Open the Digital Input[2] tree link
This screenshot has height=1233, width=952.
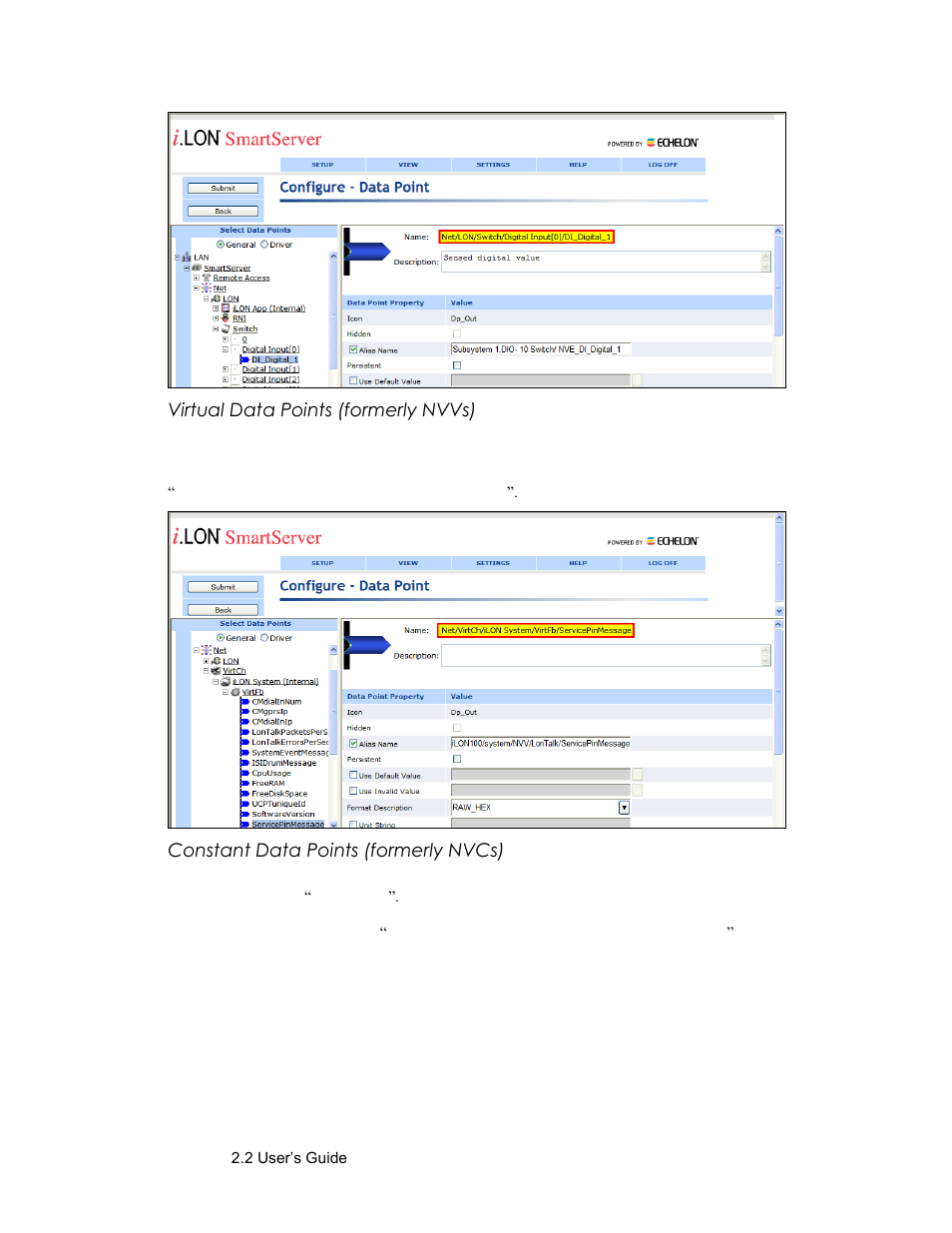tap(270, 379)
